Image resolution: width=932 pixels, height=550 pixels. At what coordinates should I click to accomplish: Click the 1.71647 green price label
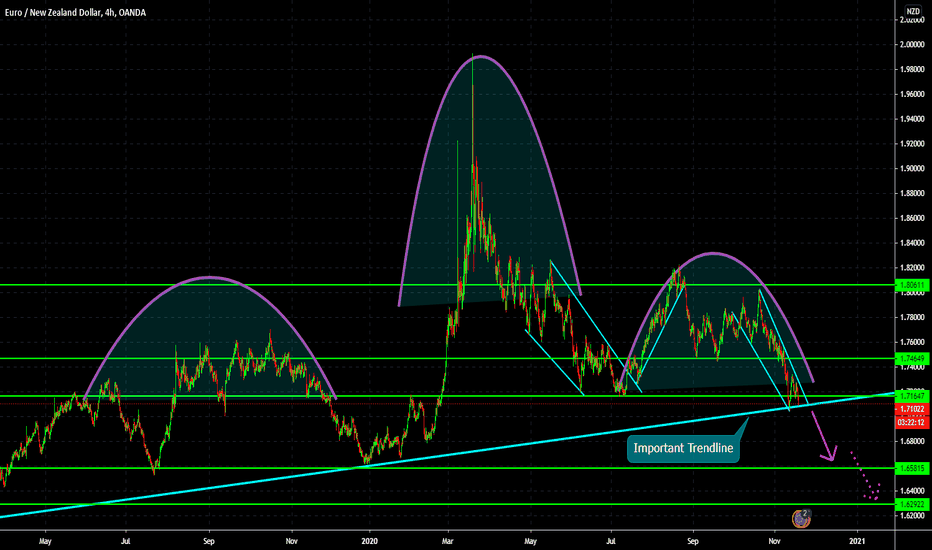[912, 396]
